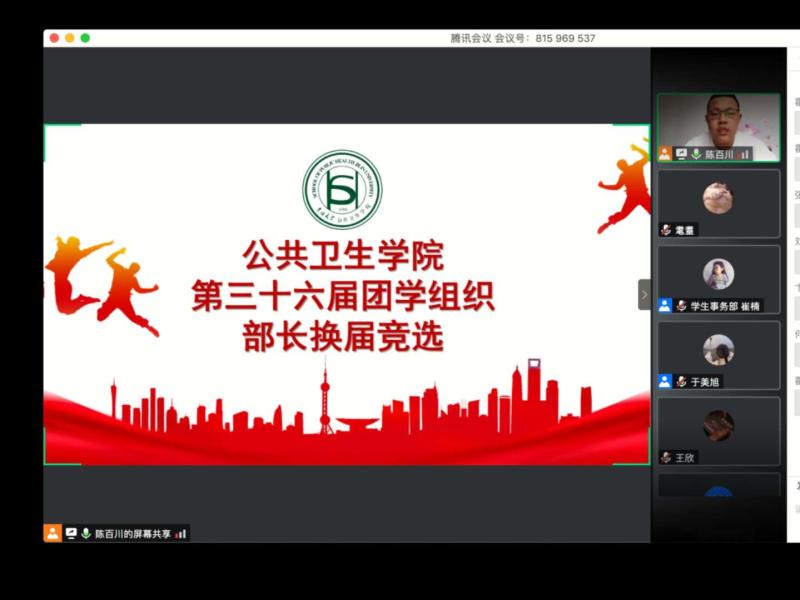
Task: Collapse the participant video sidebar with the arrow
Action: click(644, 295)
